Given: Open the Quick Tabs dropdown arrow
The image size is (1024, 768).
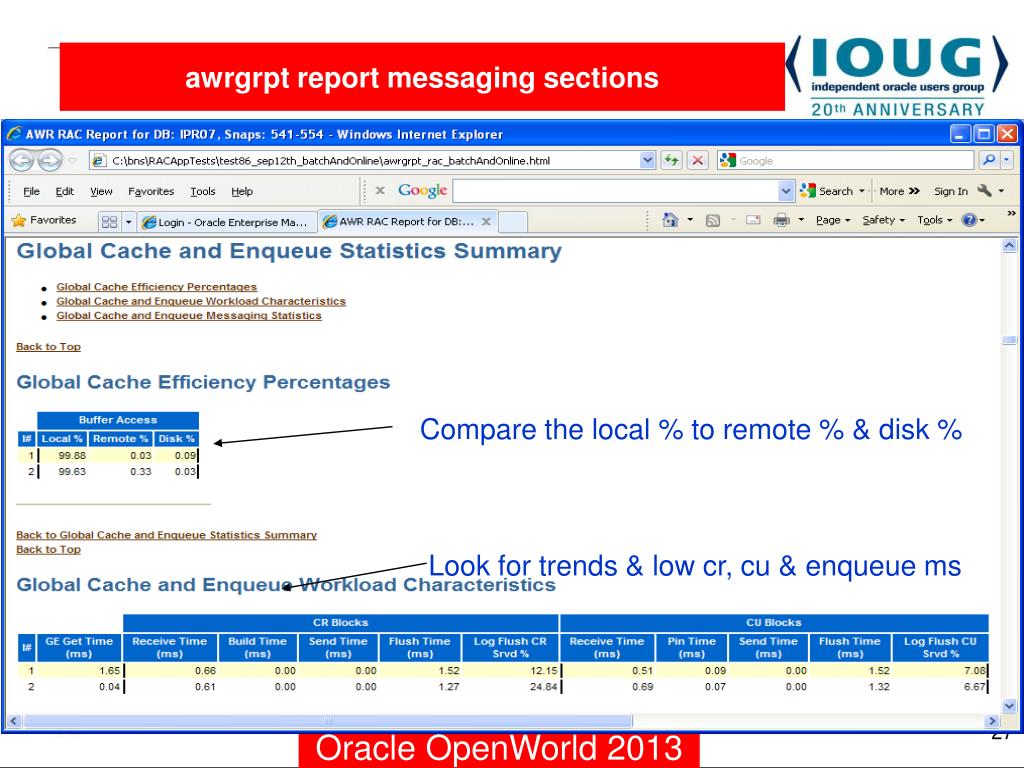Looking at the screenshot, I should coord(129,222).
